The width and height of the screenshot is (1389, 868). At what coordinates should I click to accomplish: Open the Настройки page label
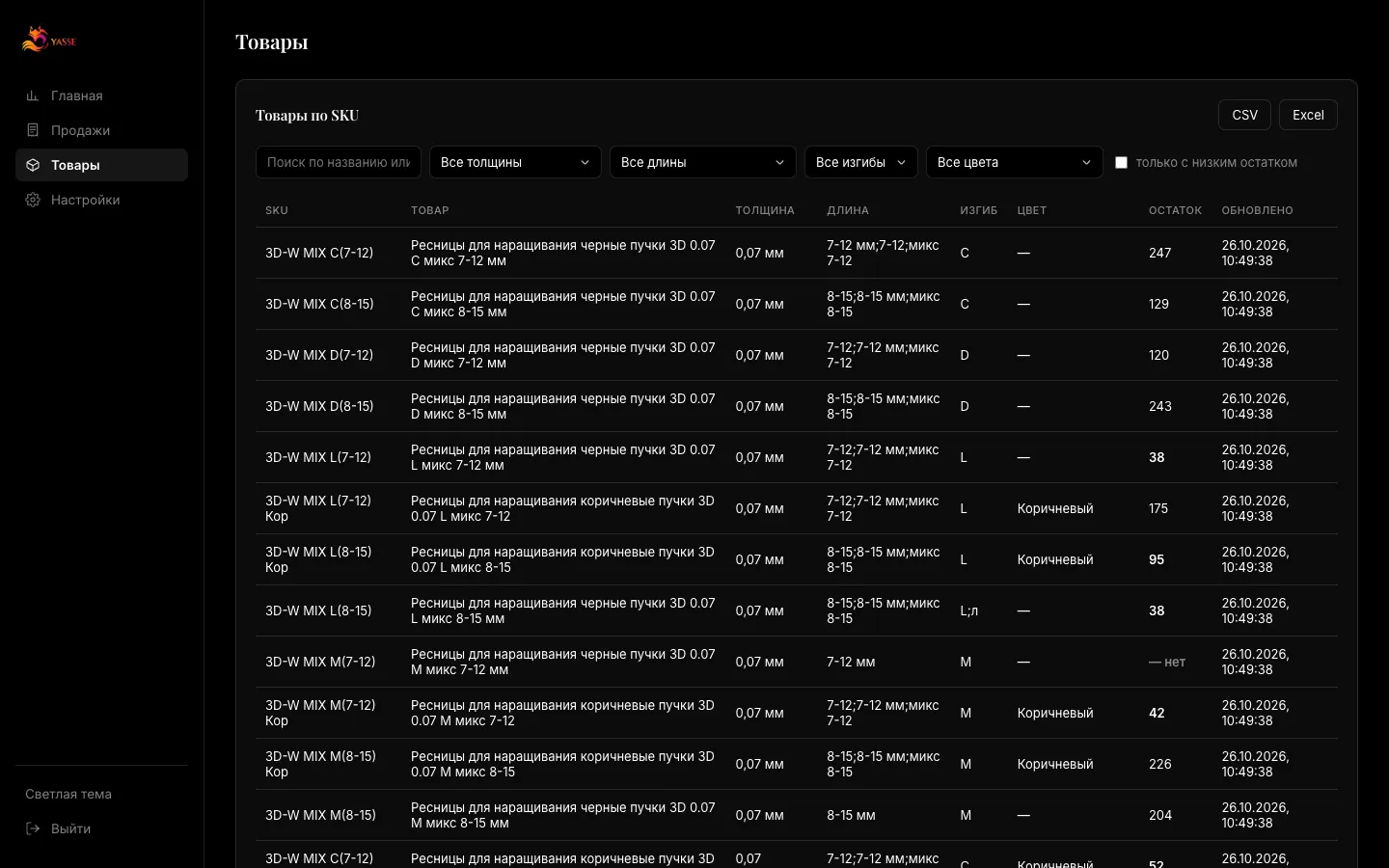point(85,200)
